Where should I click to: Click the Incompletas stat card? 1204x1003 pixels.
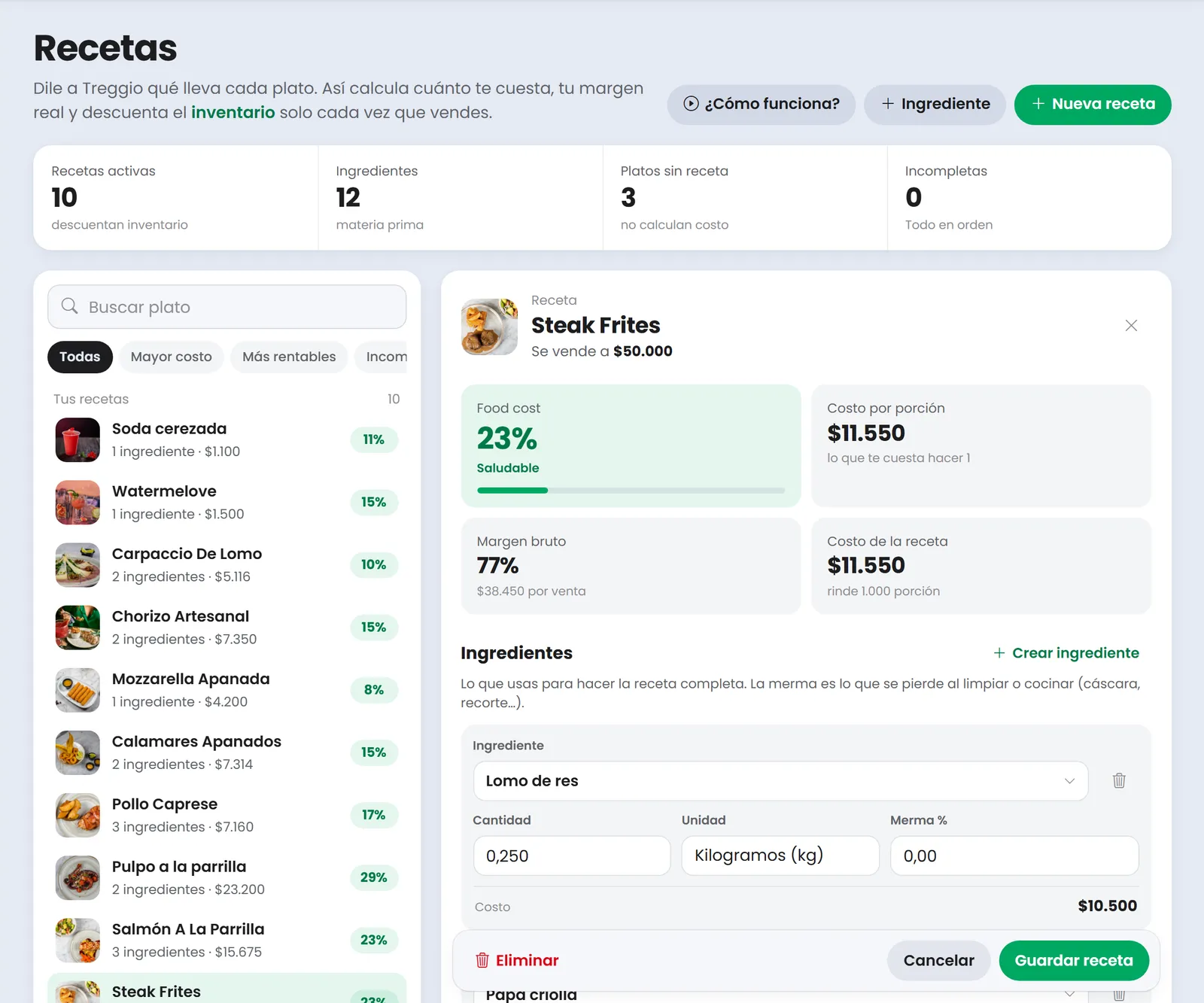1029,197
